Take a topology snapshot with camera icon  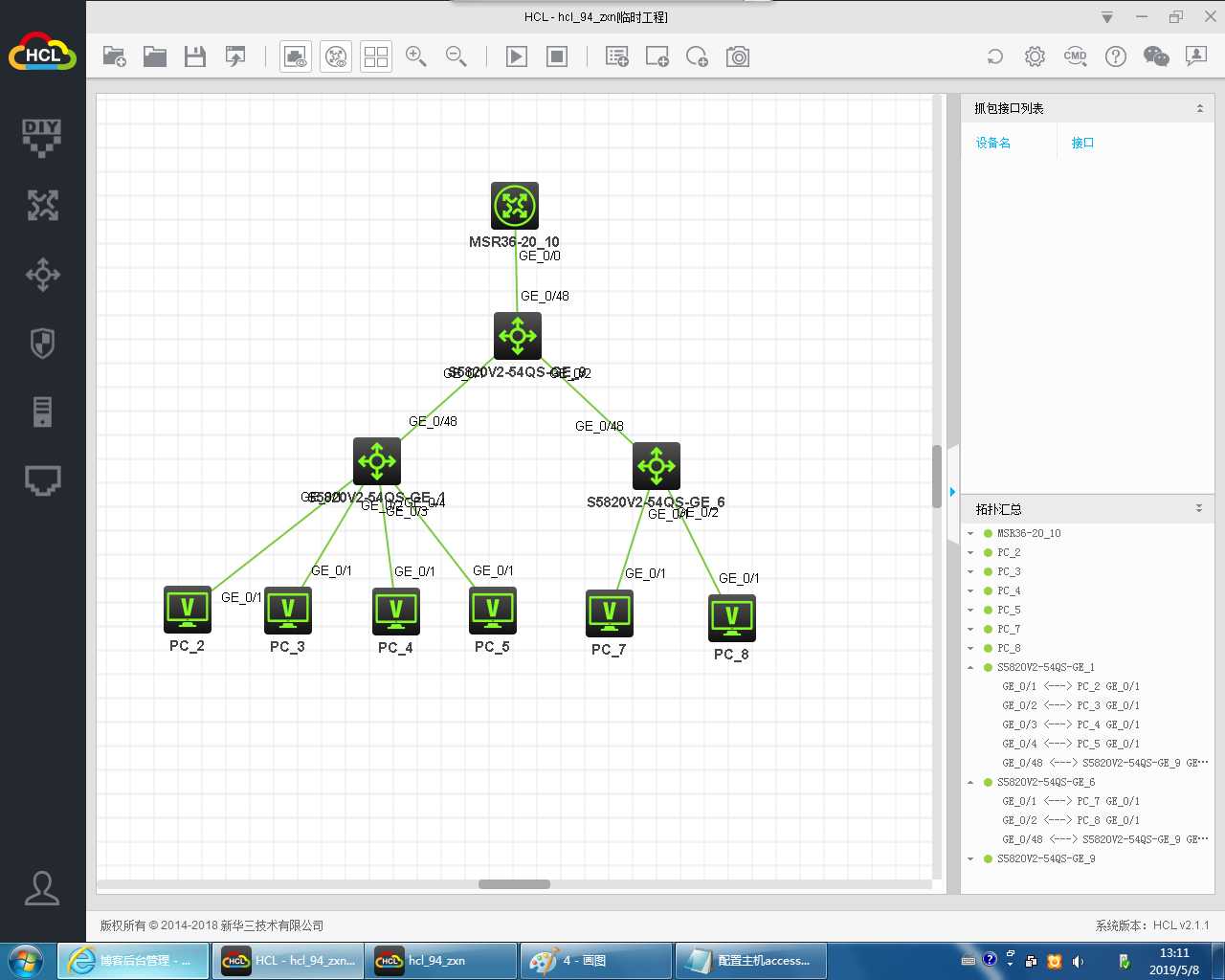tap(738, 56)
